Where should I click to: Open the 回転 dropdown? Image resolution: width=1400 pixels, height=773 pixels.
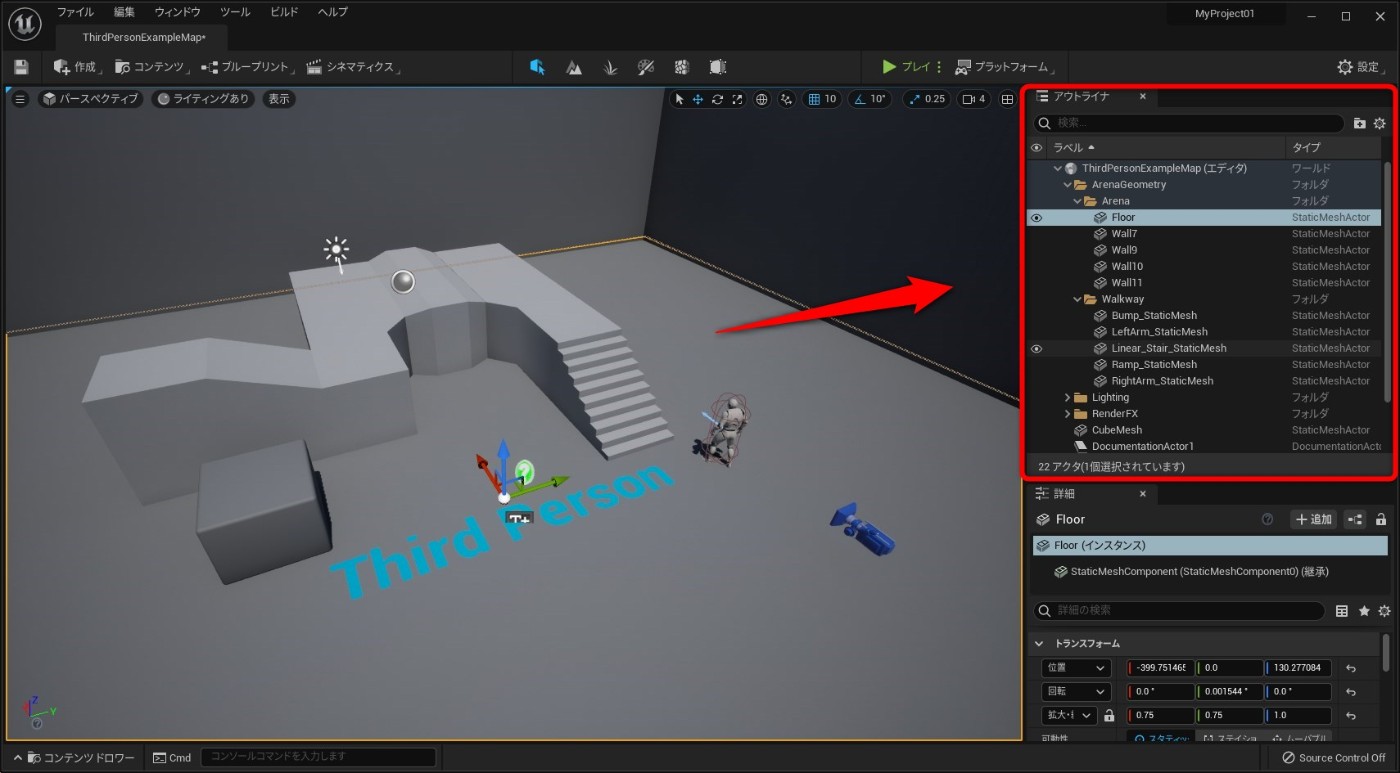tap(1076, 692)
